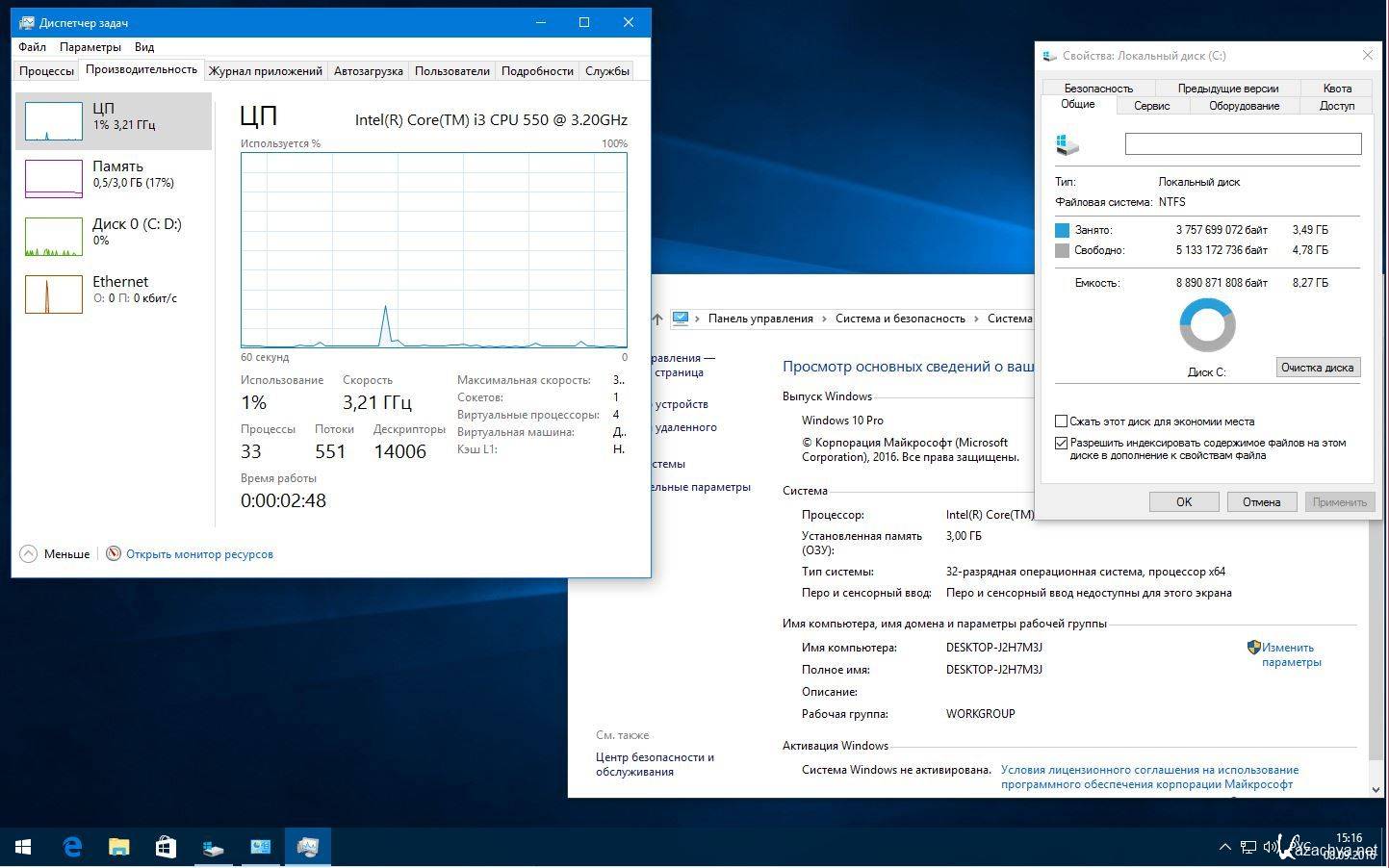The height and width of the screenshot is (868, 1389).
Task: Open the Параметры menu in Task Manager
Action: tap(90, 47)
